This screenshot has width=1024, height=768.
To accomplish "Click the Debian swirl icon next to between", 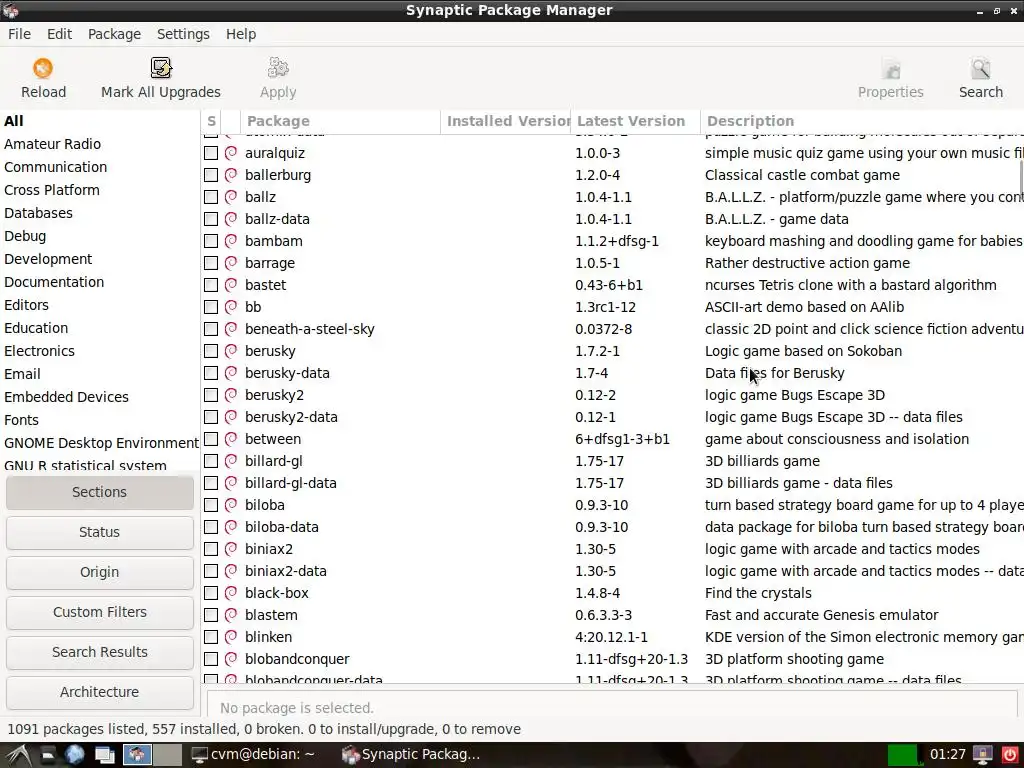I will 231,439.
